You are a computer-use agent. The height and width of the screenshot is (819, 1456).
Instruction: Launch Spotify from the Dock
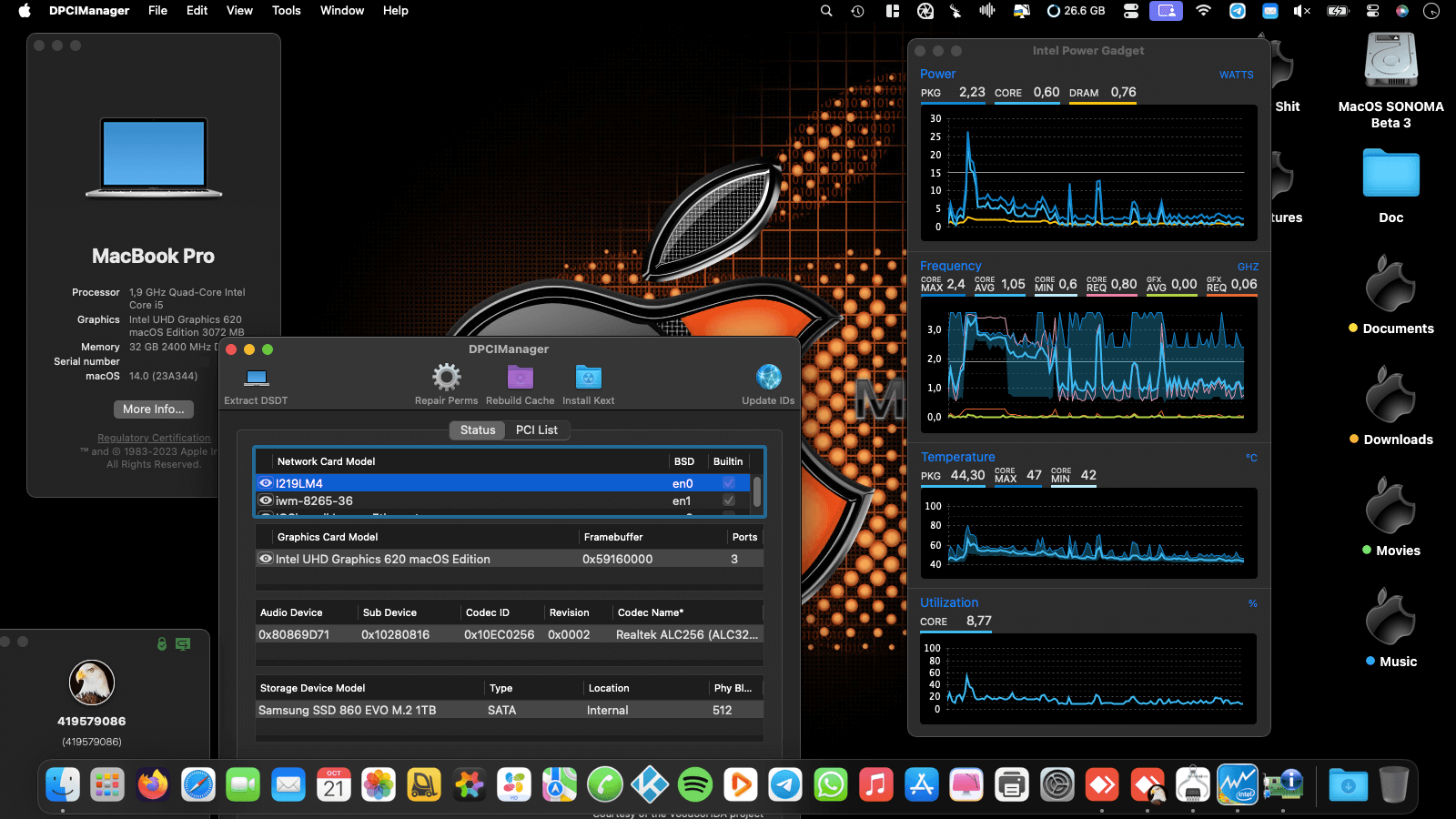point(695,784)
